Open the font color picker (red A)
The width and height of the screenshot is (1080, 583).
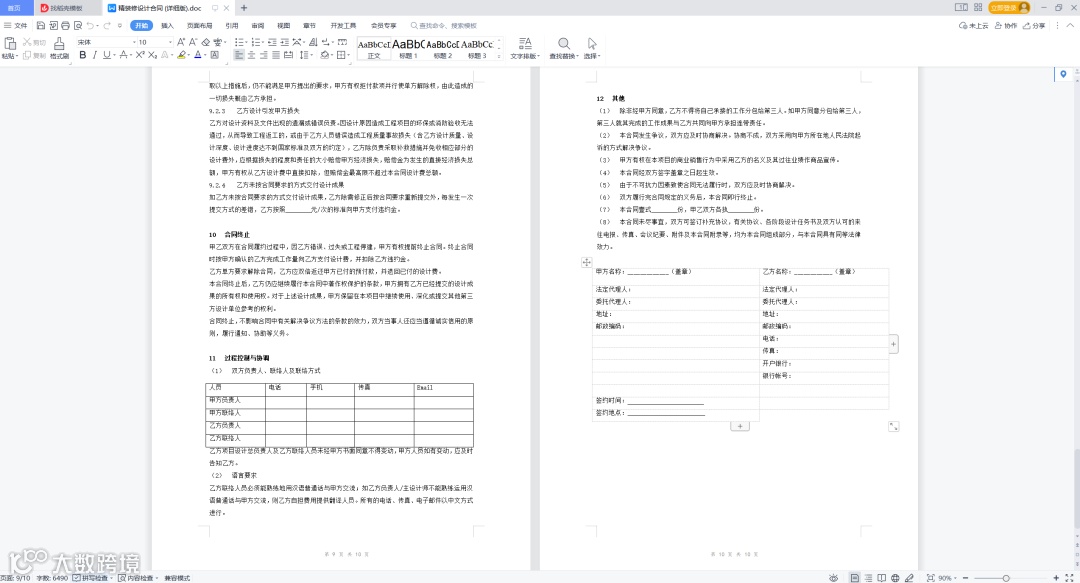click(198, 55)
